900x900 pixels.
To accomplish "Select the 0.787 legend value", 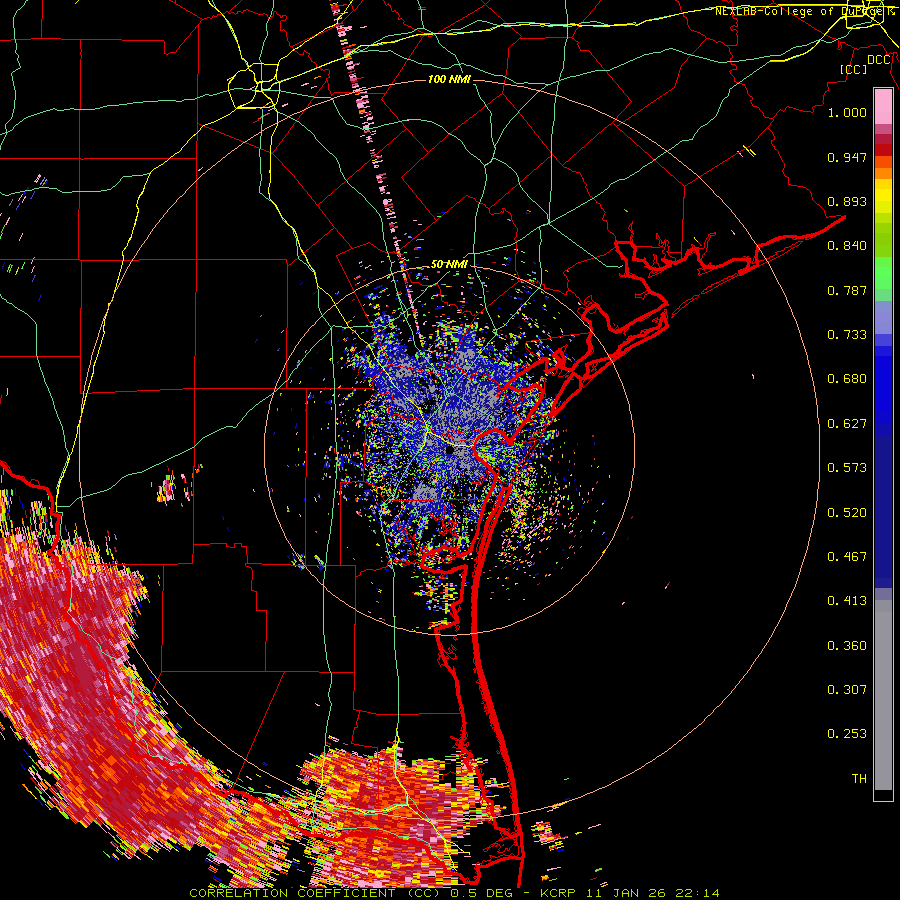I will (x=847, y=290).
